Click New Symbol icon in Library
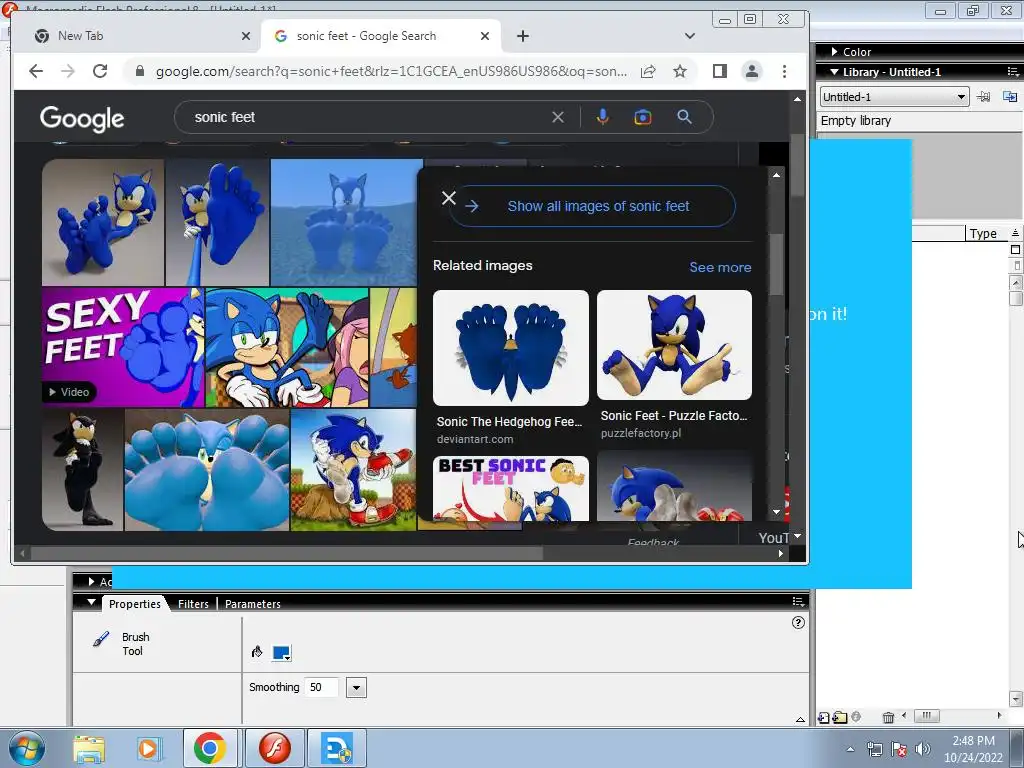 tap(824, 717)
